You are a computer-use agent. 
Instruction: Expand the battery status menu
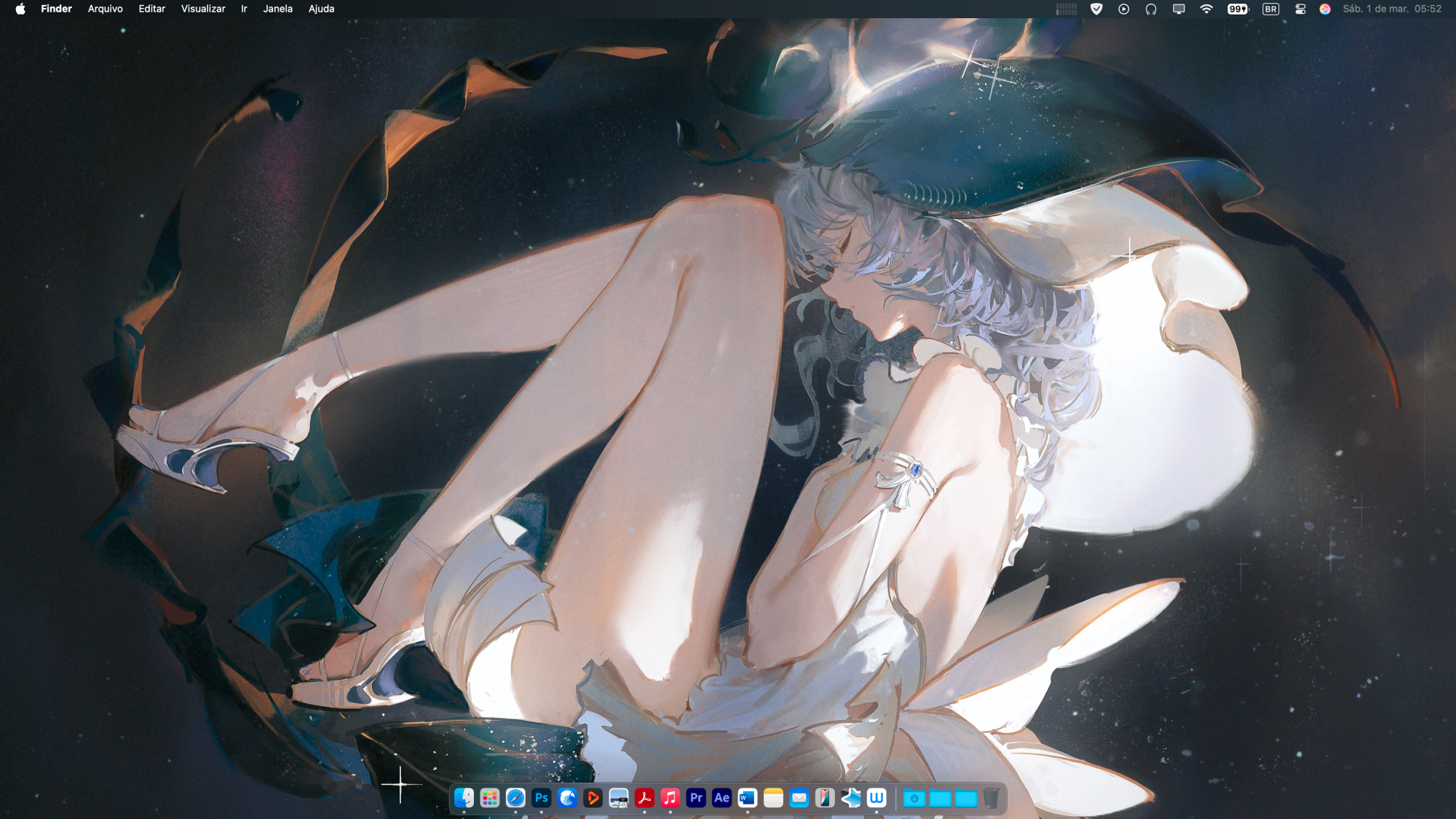[x=1238, y=9]
